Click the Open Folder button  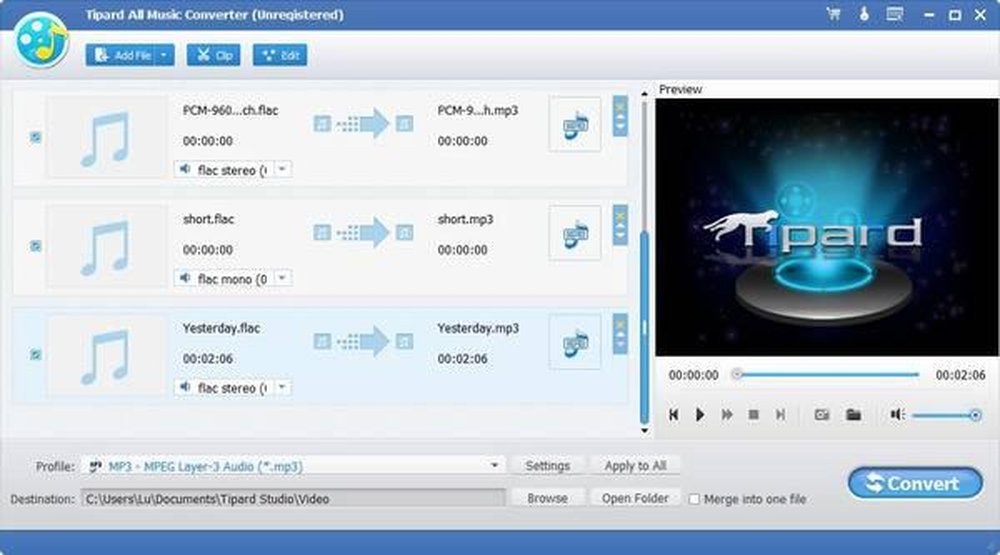(x=635, y=498)
